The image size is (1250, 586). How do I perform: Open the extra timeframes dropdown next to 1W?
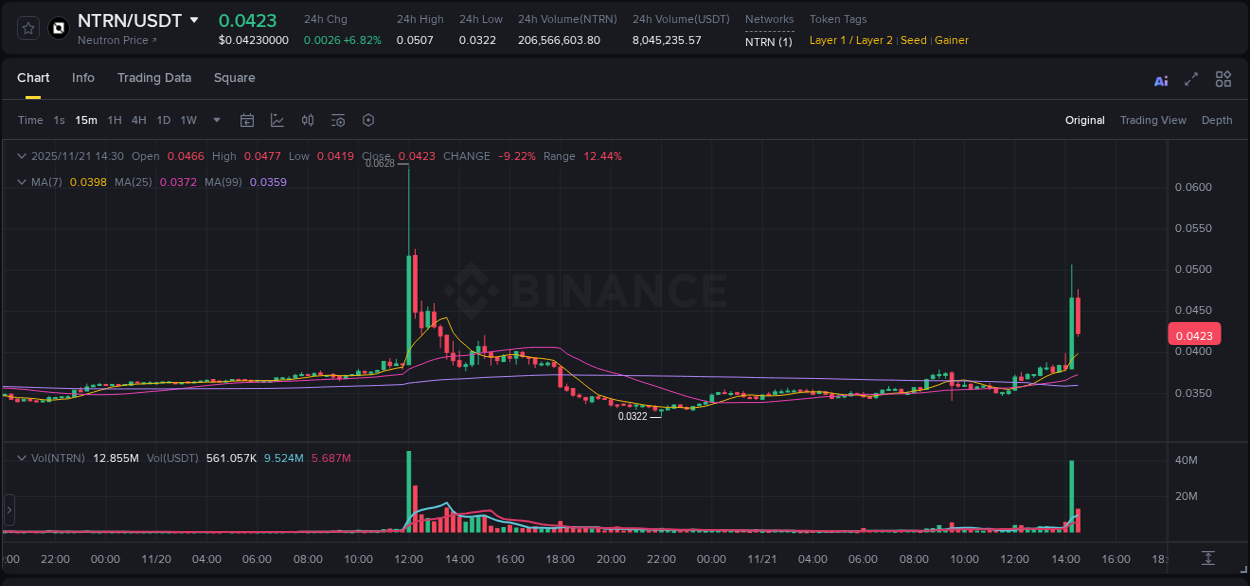[x=216, y=120]
